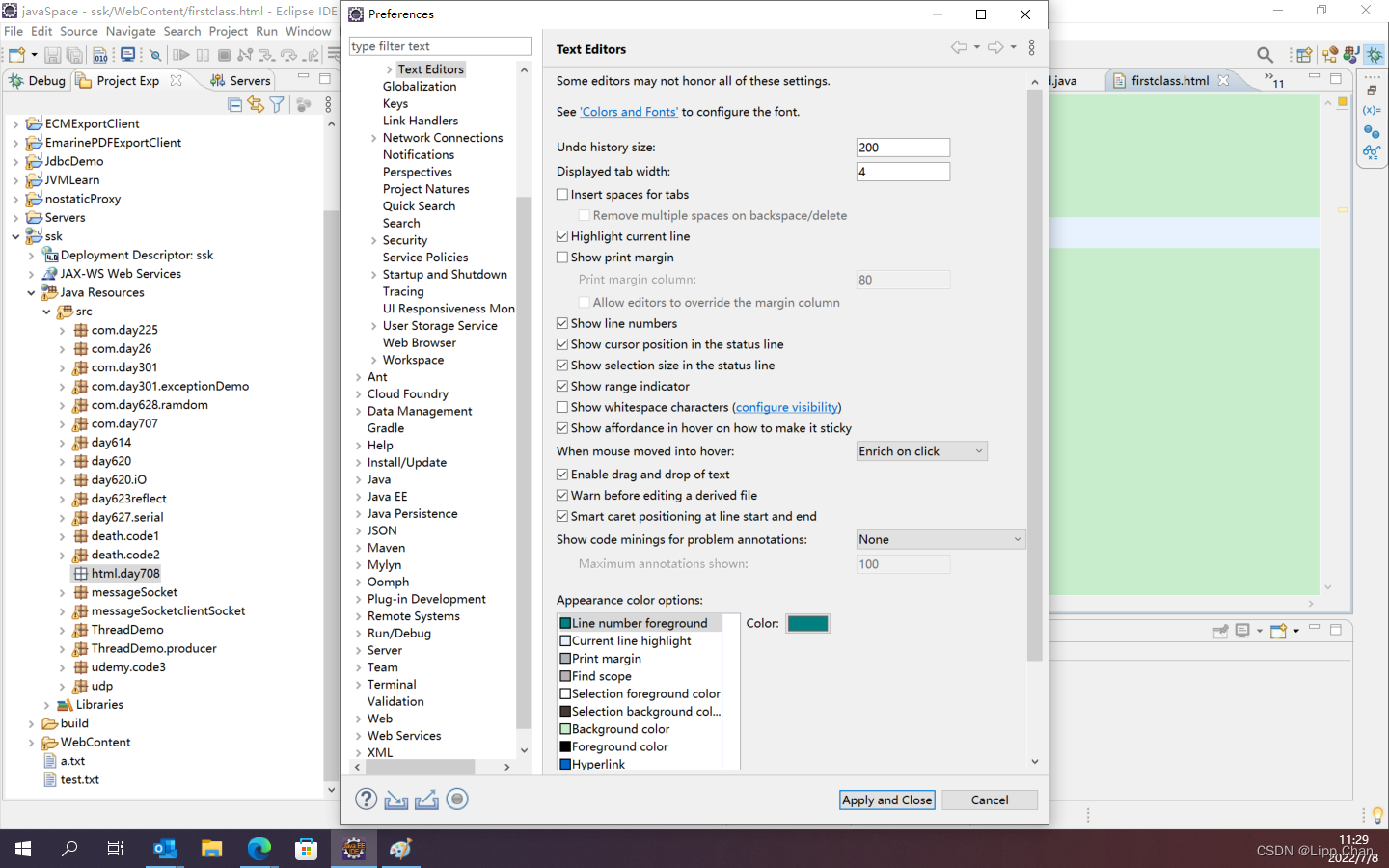Image resolution: width=1389 pixels, height=868 pixels.
Task: Open the Breakpoints side view icon
Action: (1372, 131)
